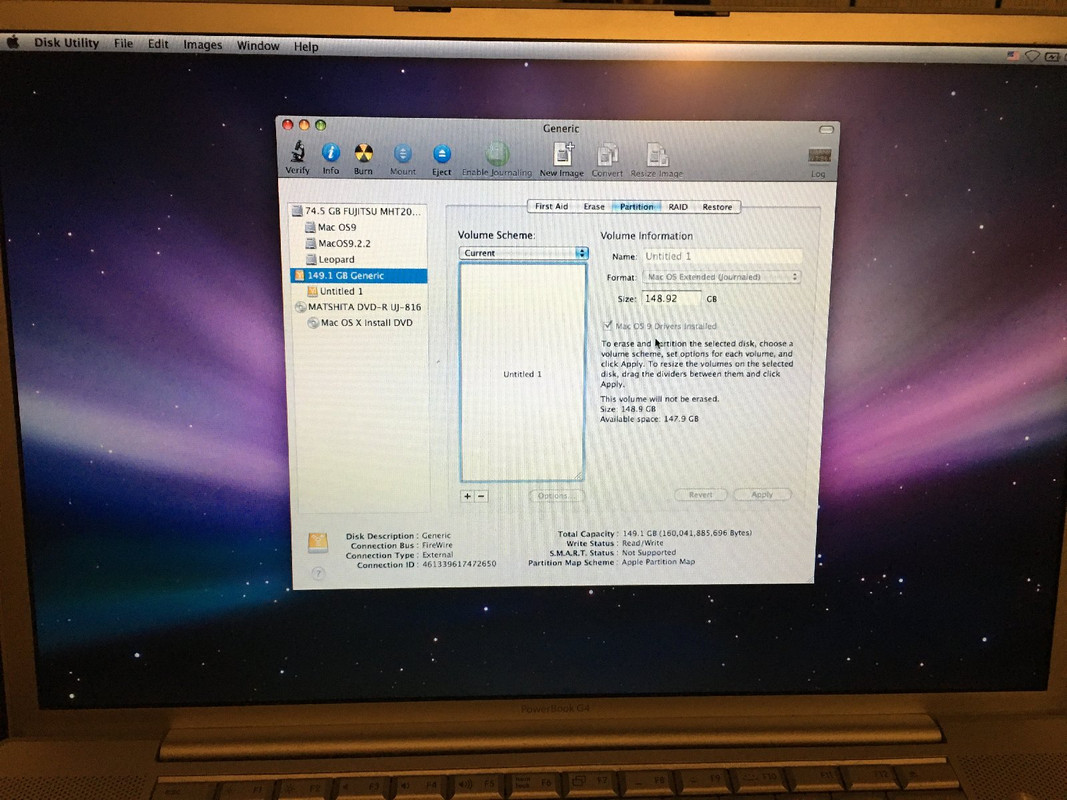The image size is (1067, 800).
Task: Select the Leopard volume
Action: [330, 259]
